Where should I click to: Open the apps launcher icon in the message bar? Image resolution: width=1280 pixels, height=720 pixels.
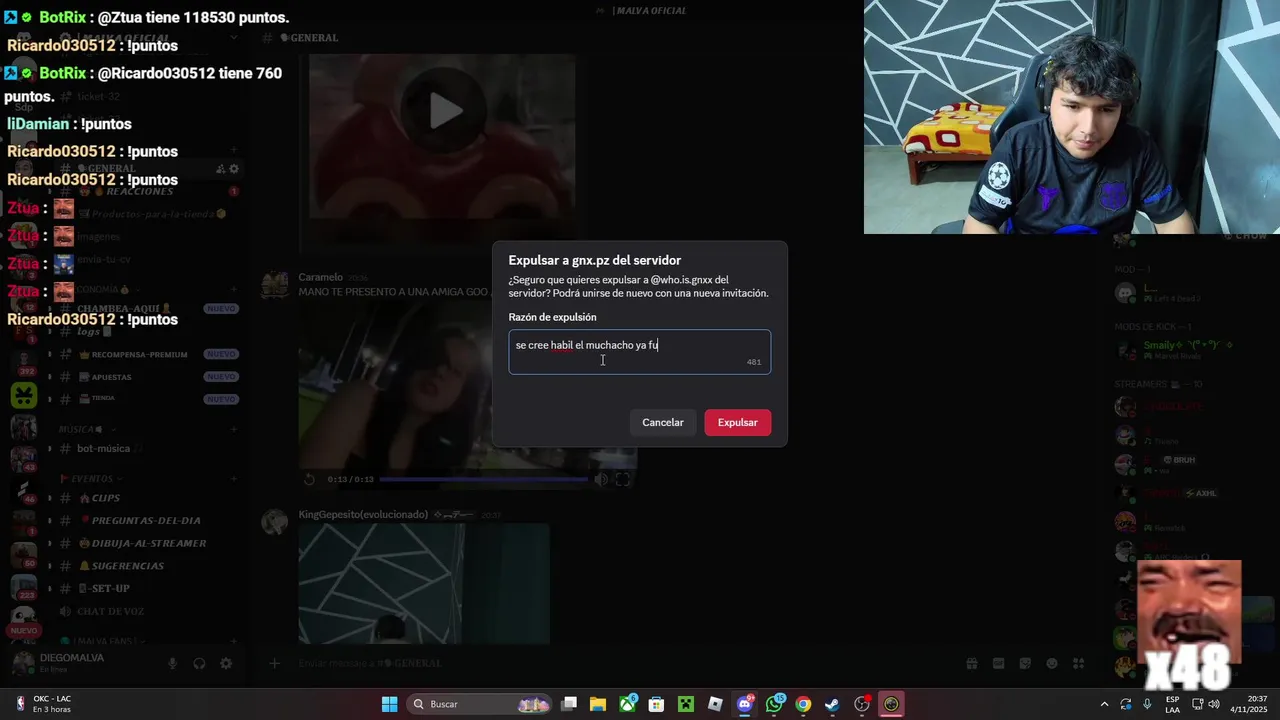[1078, 663]
